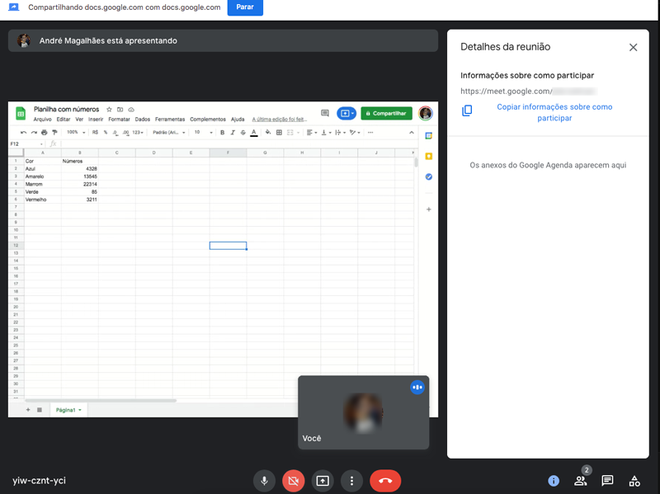Toggle strikethrough formatting in Sheets
660x494 pixels.
[x=243, y=133]
